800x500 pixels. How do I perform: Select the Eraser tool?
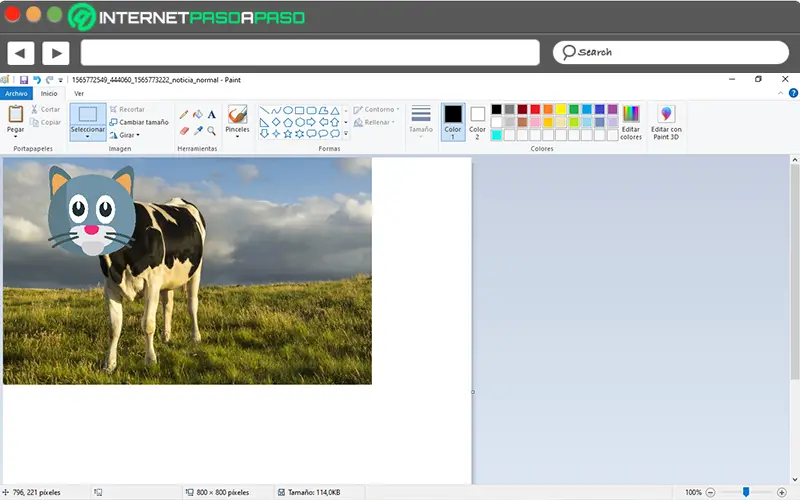pos(184,131)
